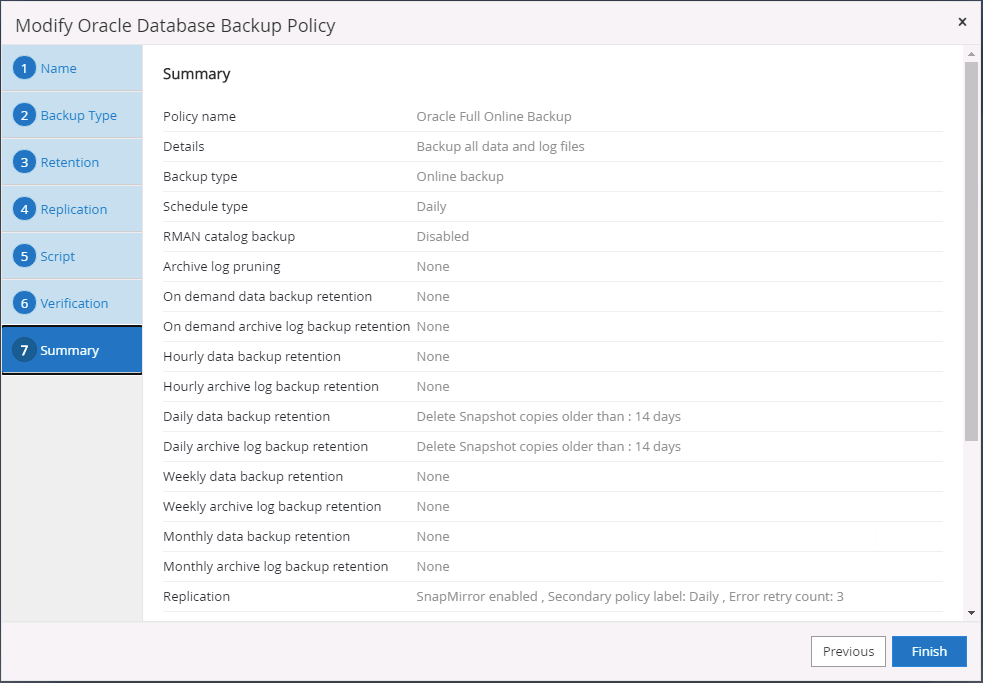Open the Replication step
The image size is (983, 683).
[x=74, y=209]
